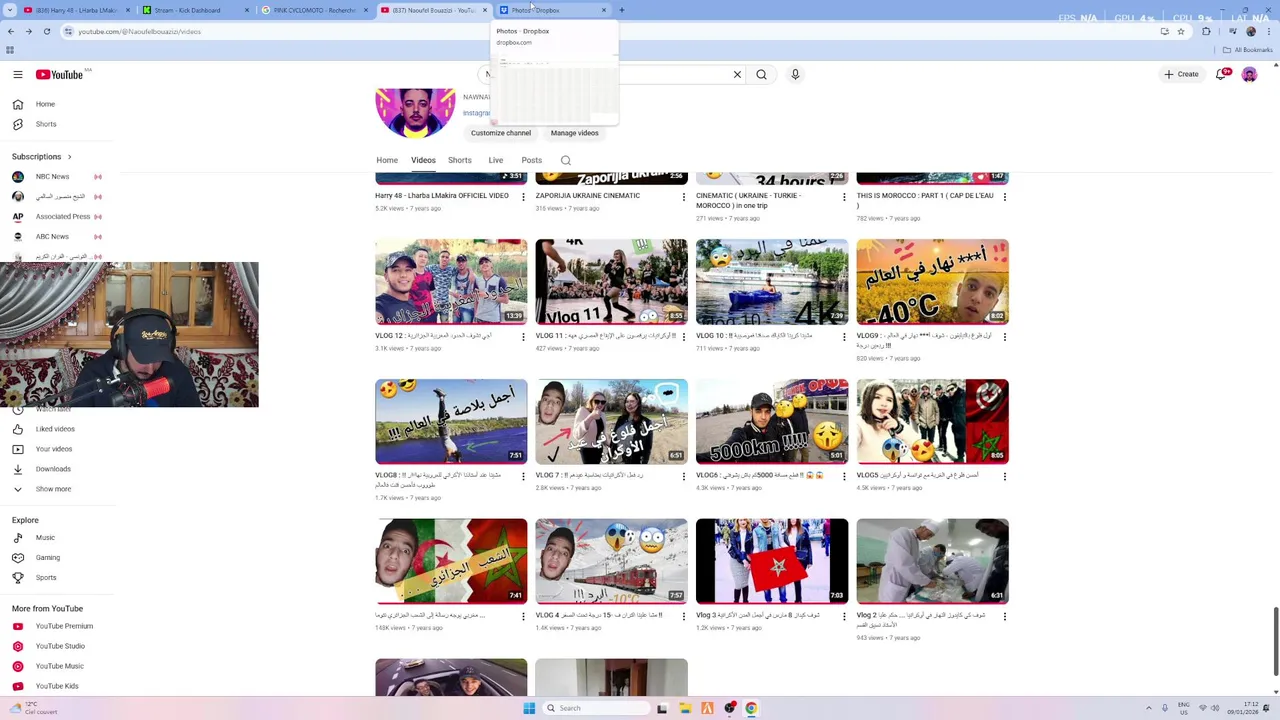Open options menu for VLOG9 video
The image size is (1280, 720).
point(1005,337)
